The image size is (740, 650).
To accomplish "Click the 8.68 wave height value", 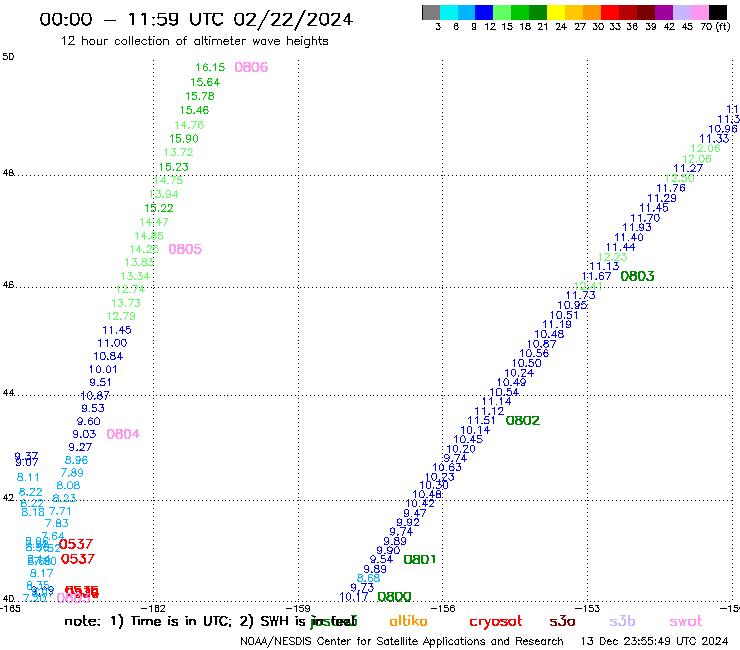I will (368, 579).
